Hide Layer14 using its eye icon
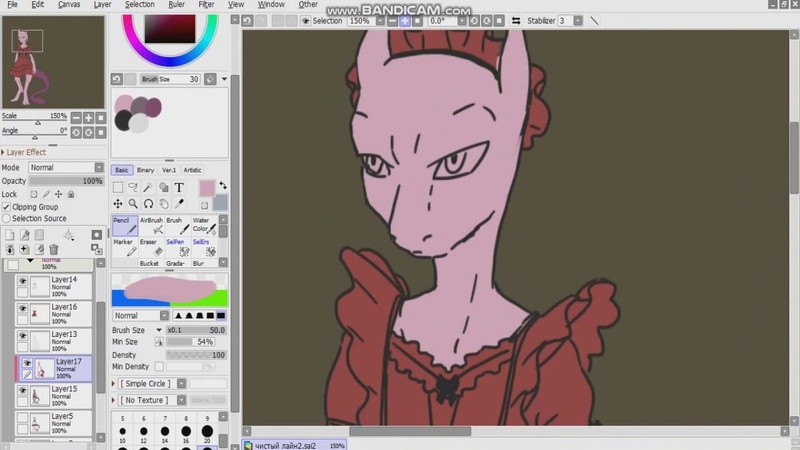 tap(22, 281)
